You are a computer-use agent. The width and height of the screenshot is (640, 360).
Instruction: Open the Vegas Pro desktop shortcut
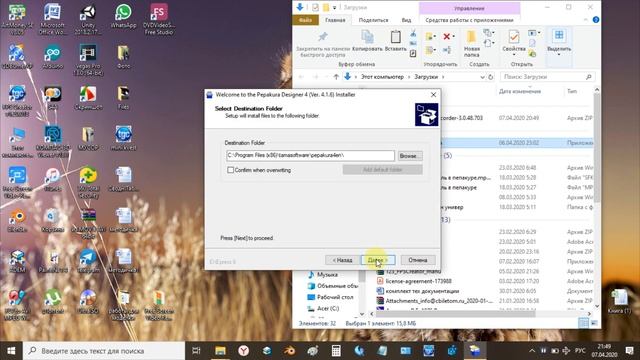coord(88,60)
